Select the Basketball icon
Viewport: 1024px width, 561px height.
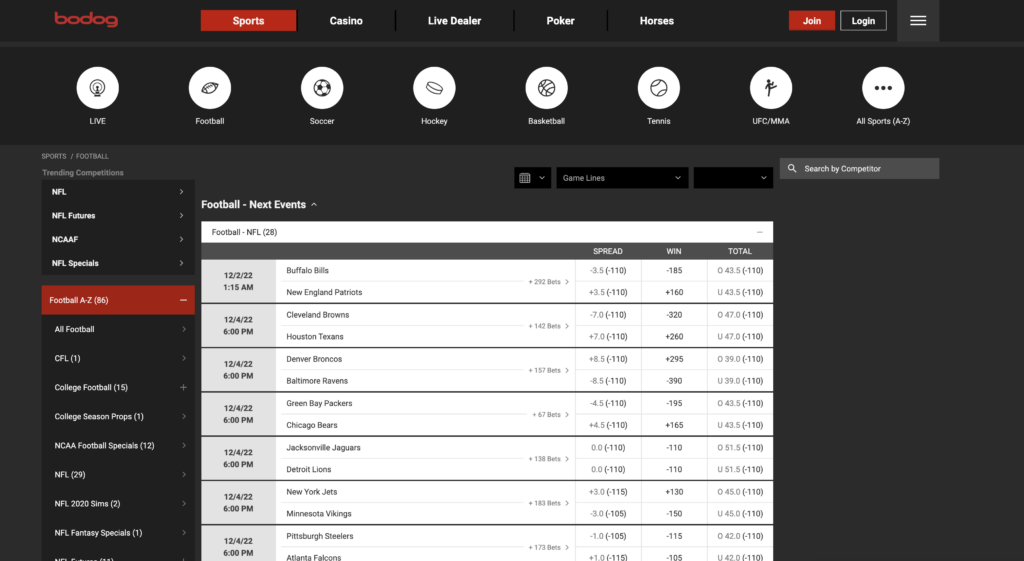[x=547, y=88]
